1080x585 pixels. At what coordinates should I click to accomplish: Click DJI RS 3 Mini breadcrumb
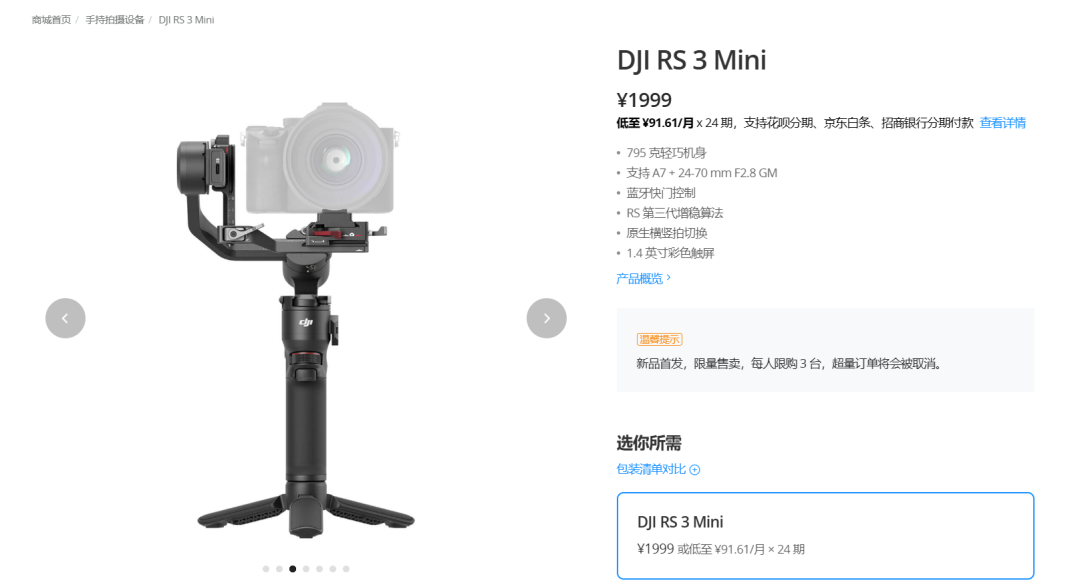point(186,20)
